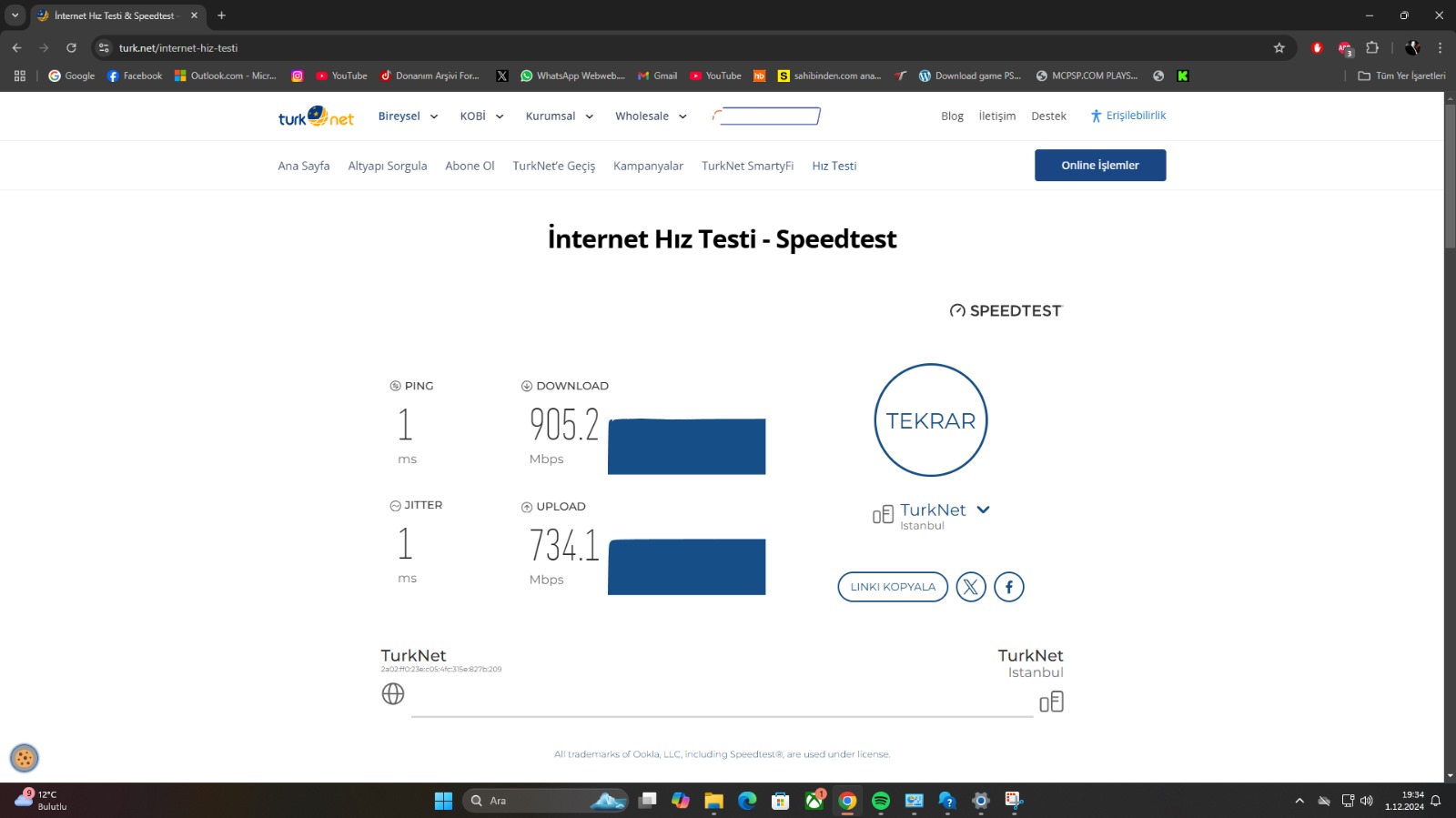The width and height of the screenshot is (1456, 818).
Task: Click the Windows taskbar search box
Action: (x=544, y=801)
